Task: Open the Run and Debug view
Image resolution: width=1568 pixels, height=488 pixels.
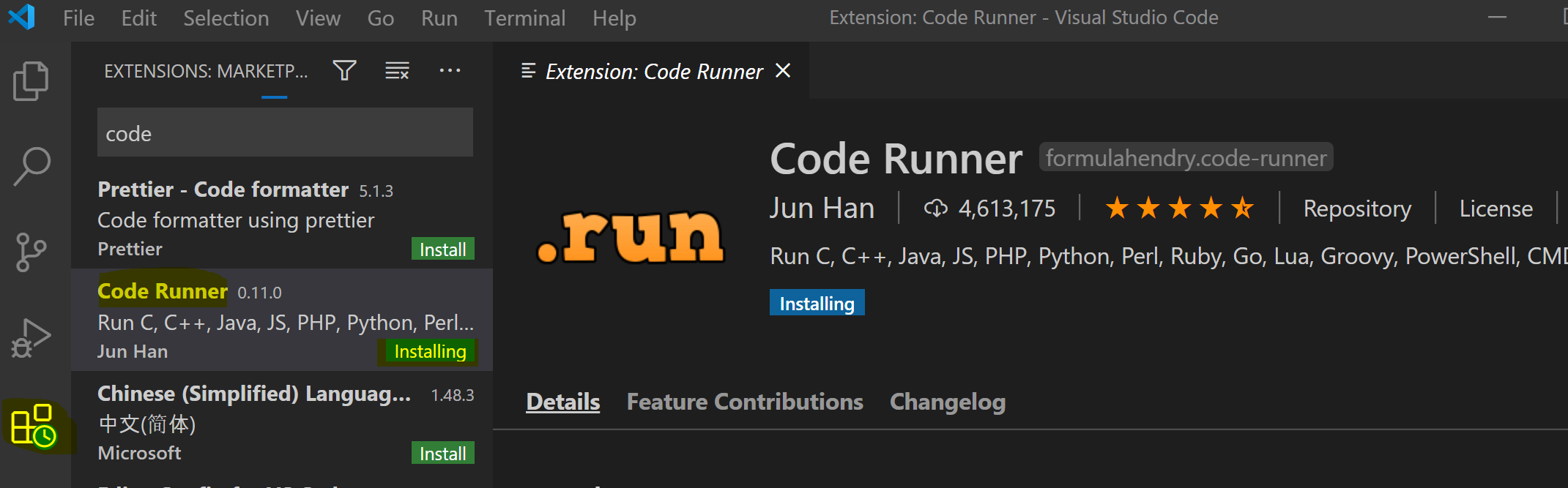Action: point(31,338)
